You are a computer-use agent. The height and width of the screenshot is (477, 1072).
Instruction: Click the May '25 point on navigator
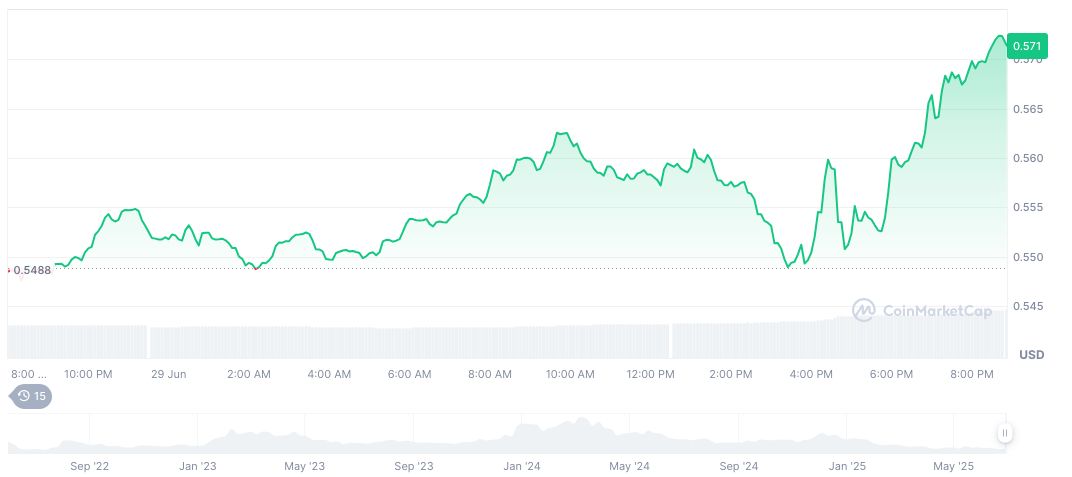coord(953,466)
